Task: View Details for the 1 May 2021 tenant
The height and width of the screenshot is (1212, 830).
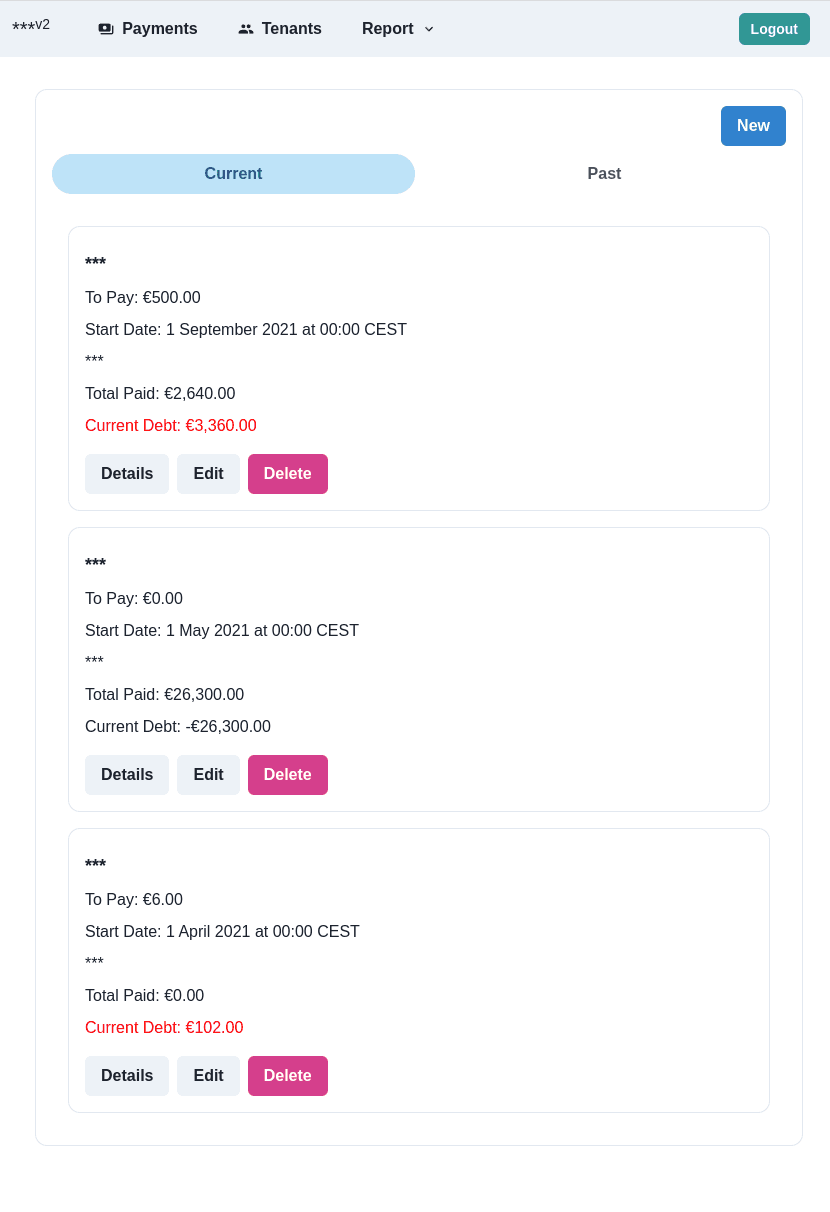Action: 127,775
